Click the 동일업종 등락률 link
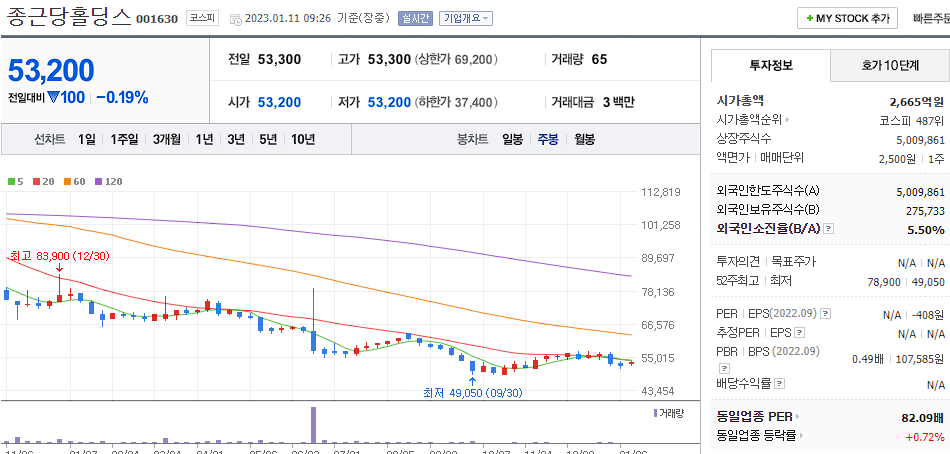This screenshot has height=454, width=950. click(x=758, y=435)
